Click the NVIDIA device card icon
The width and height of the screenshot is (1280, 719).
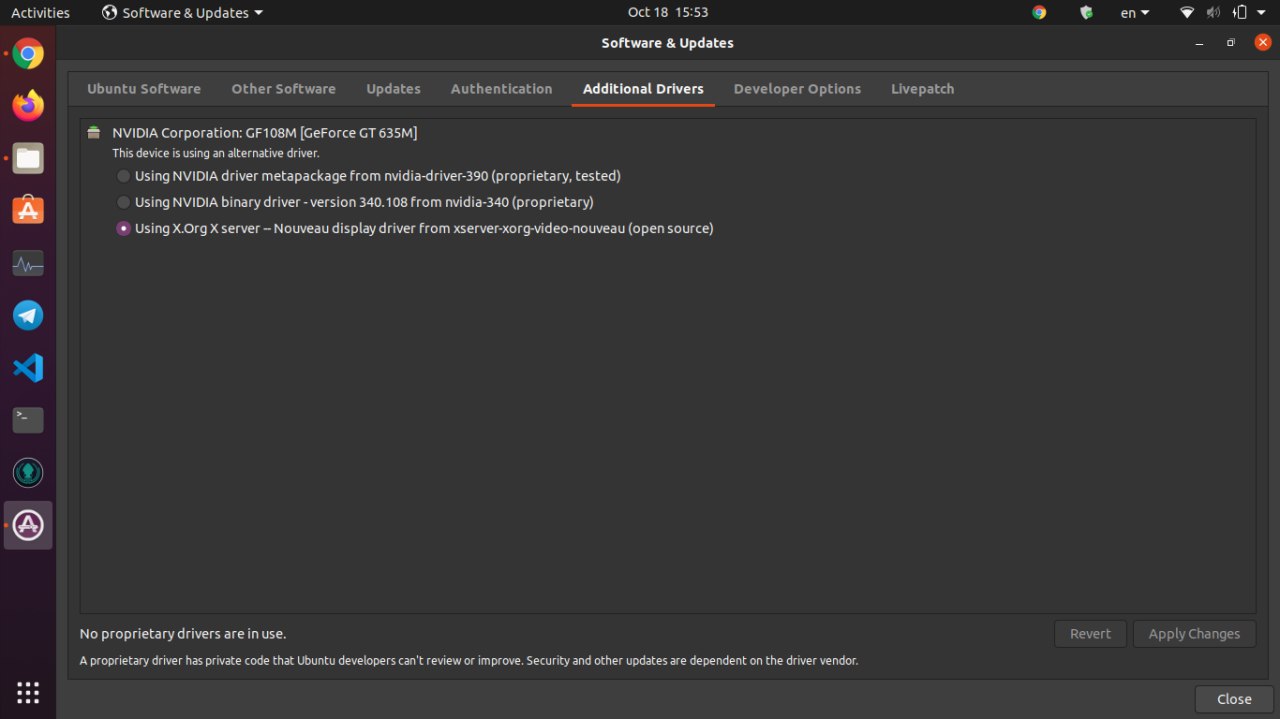pyautogui.click(x=94, y=132)
